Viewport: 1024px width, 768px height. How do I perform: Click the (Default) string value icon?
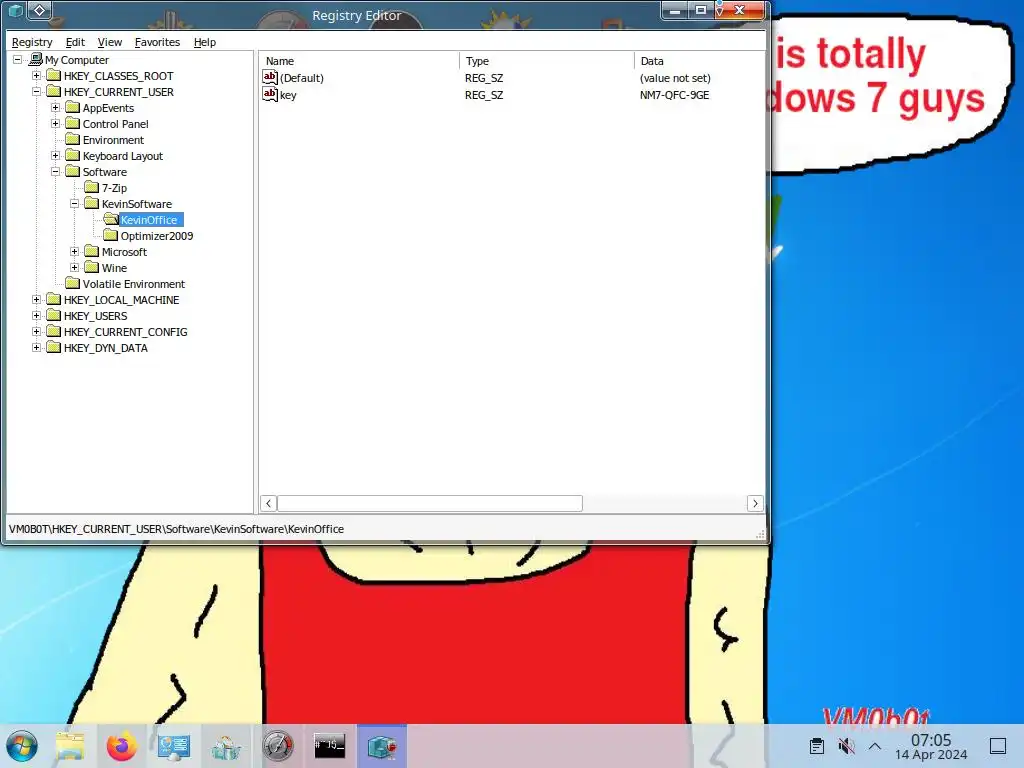click(270, 77)
